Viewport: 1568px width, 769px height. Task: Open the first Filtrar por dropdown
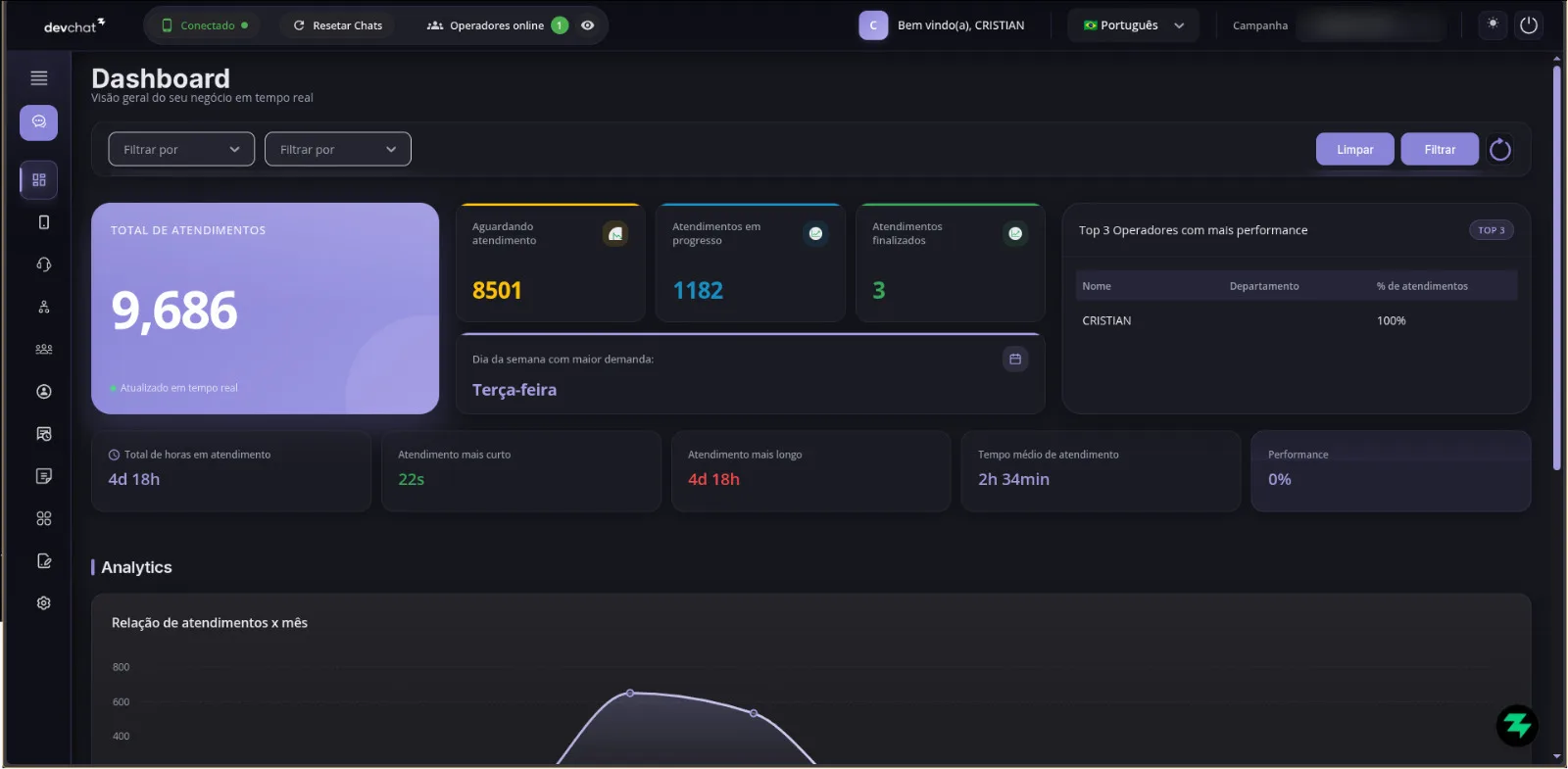[181, 149]
